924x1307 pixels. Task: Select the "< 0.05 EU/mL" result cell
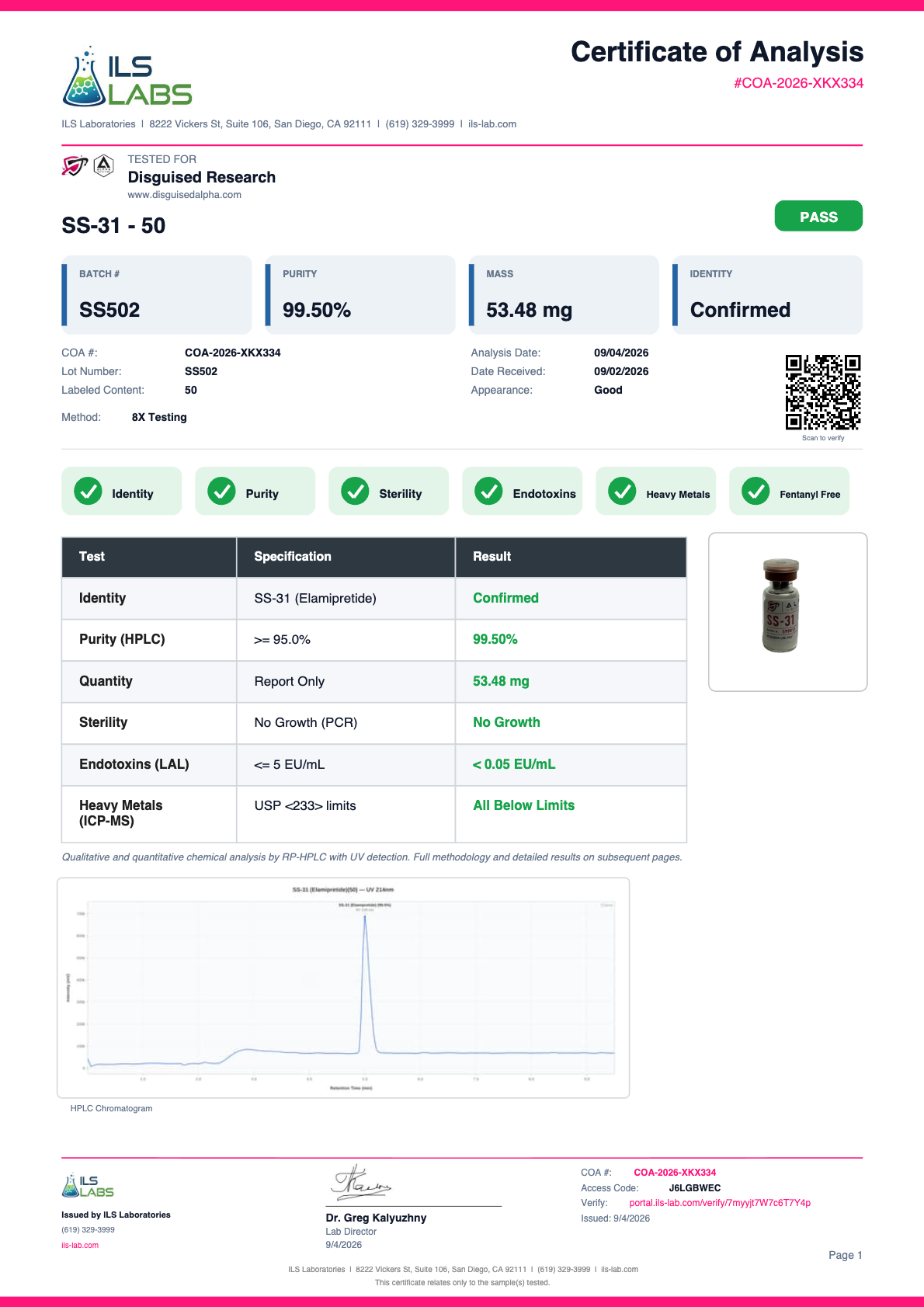pos(571,764)
